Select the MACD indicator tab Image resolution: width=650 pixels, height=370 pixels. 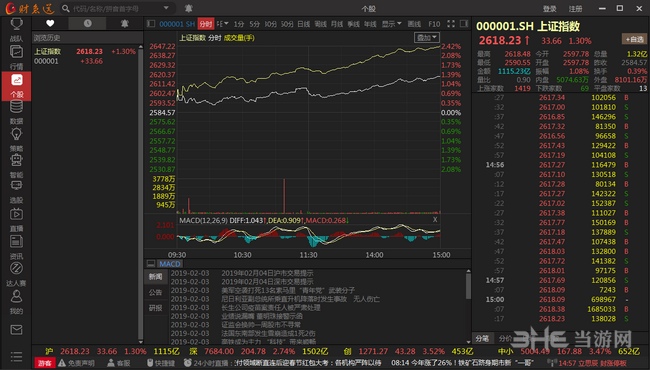pyautogui.click(x=170, y=264)
